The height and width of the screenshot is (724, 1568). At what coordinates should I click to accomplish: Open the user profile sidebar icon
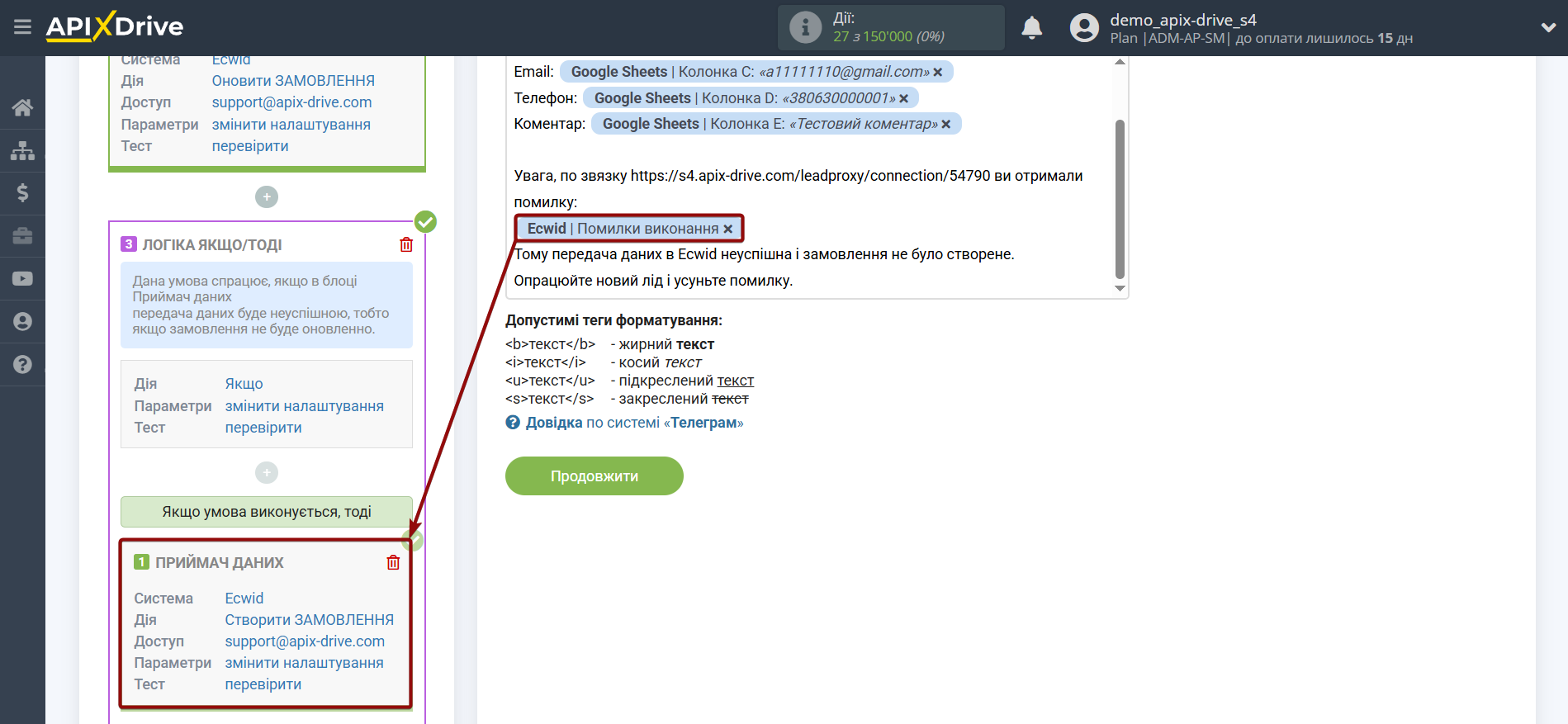[22, 322]
